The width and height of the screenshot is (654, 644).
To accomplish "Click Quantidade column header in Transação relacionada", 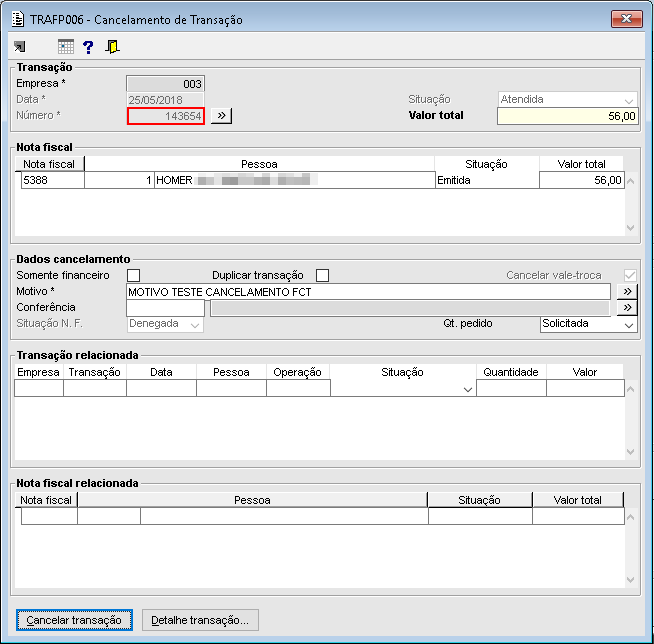I will (x=511, y=372).
